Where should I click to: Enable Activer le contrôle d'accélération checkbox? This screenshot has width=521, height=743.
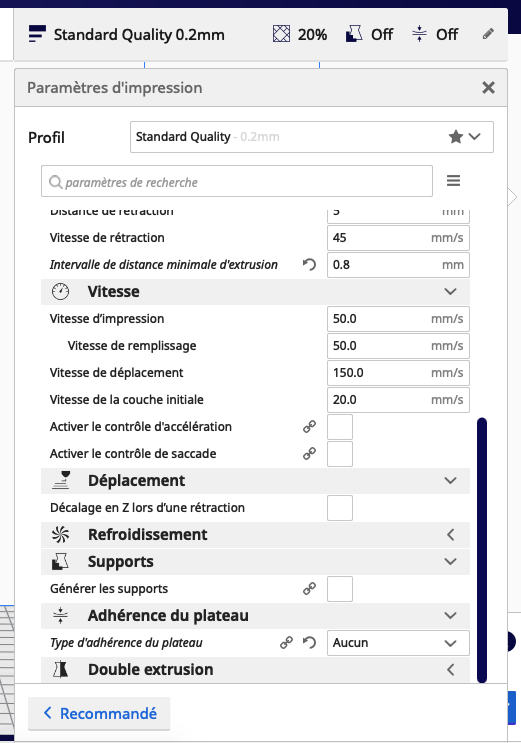[340, 427]
